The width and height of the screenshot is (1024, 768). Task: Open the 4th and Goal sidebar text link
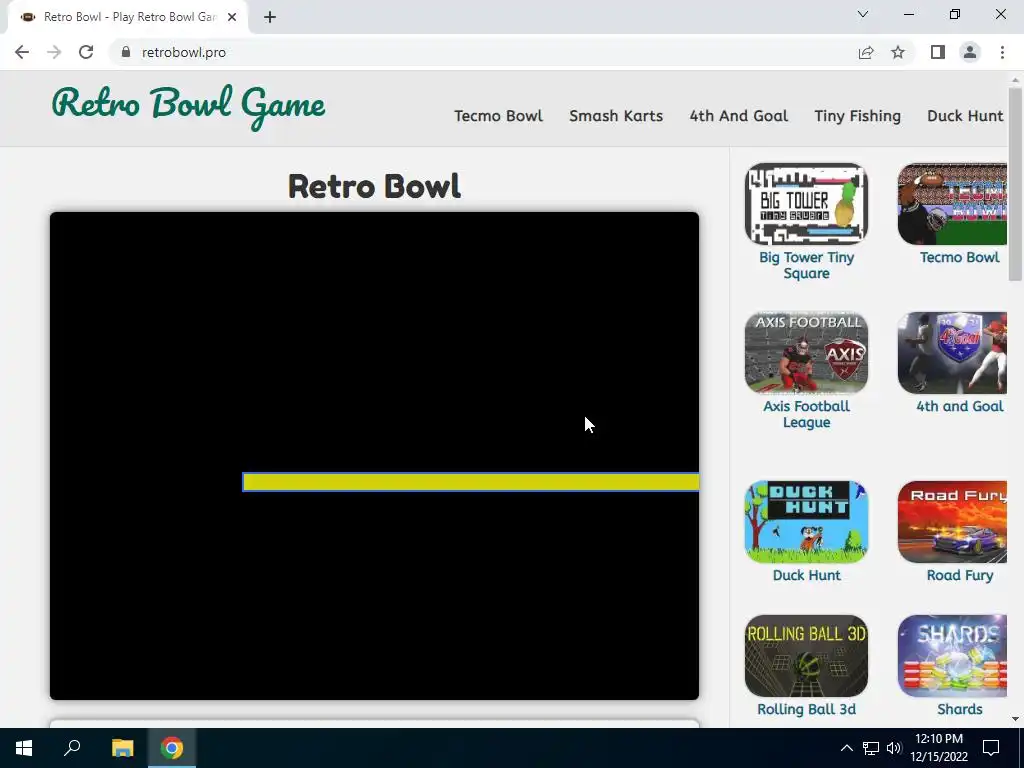[x=959, y=406]
